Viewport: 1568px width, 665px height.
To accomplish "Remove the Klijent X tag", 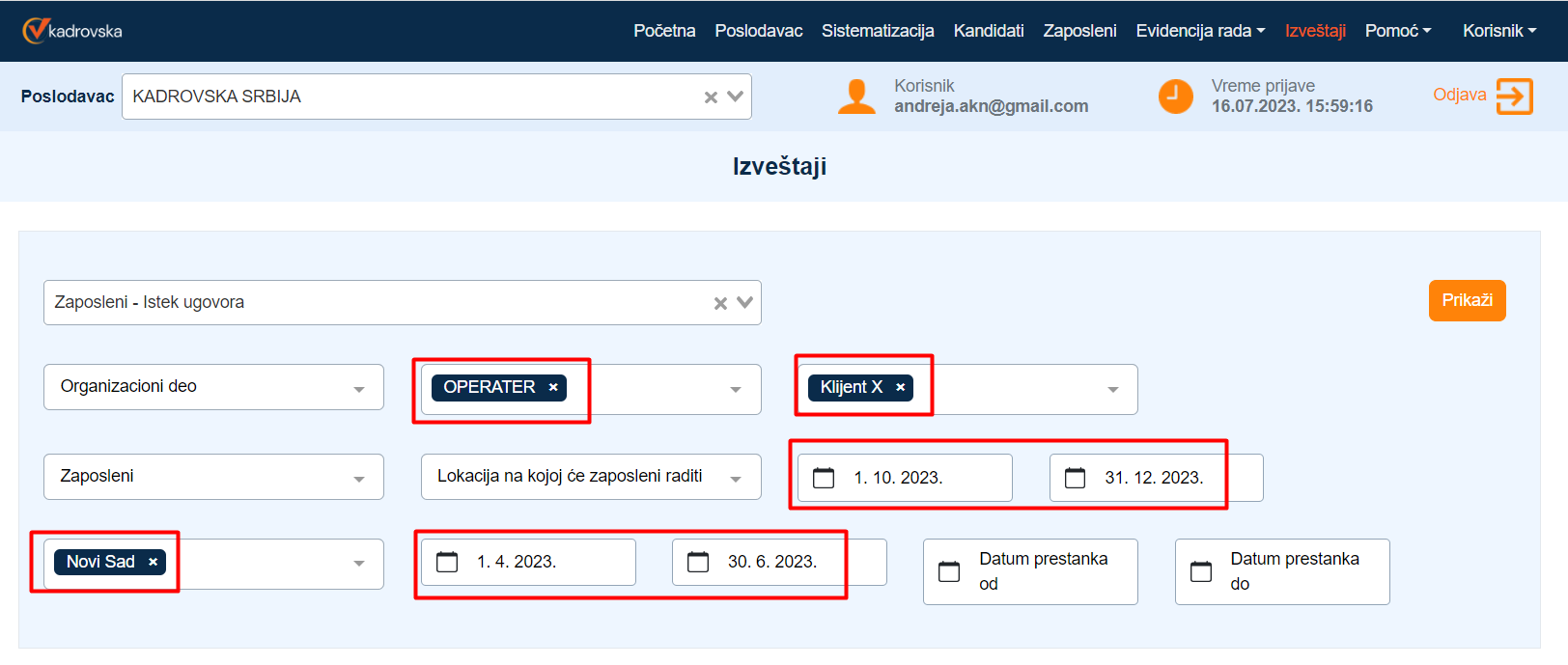I will (900, 387).
